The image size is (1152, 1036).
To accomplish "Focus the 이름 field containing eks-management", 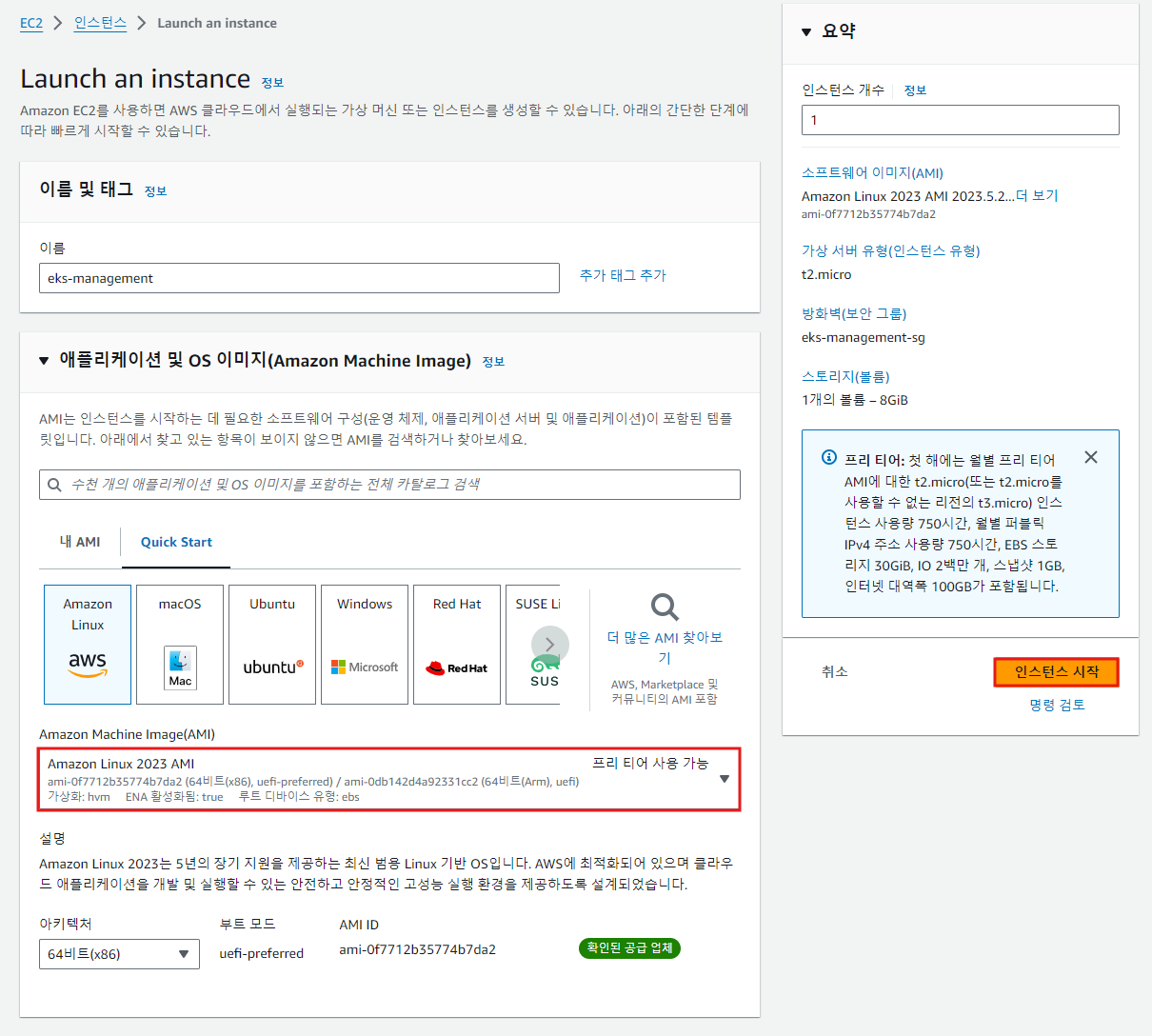I will coord(299,278).
